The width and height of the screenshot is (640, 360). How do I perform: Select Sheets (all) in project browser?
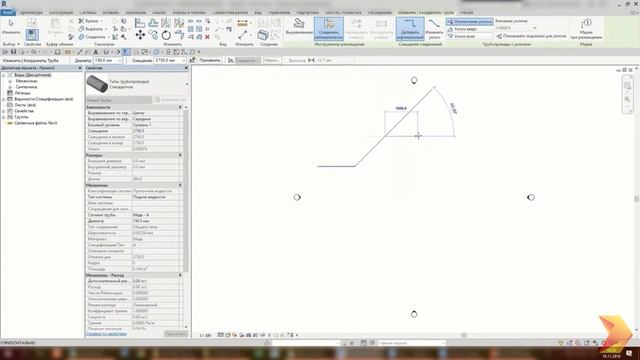click(25, 105)
